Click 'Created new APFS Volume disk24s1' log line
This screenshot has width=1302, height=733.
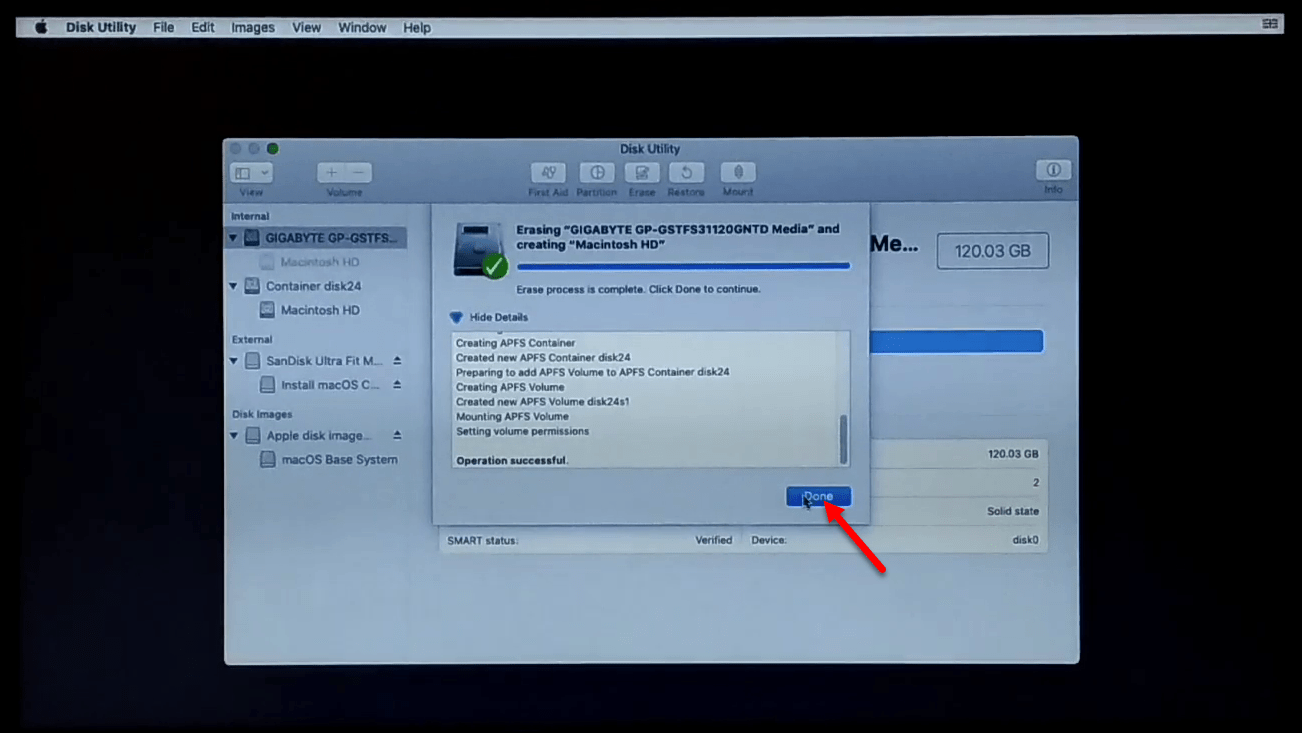[543, 401]
